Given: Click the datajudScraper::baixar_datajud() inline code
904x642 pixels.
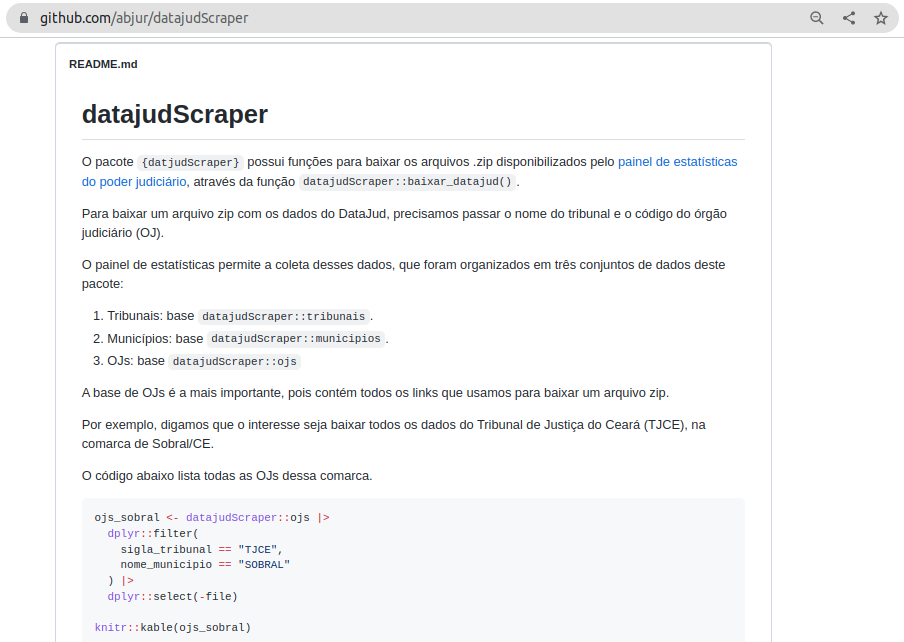Looking at the screenshot, I should (x=407, y=182).
